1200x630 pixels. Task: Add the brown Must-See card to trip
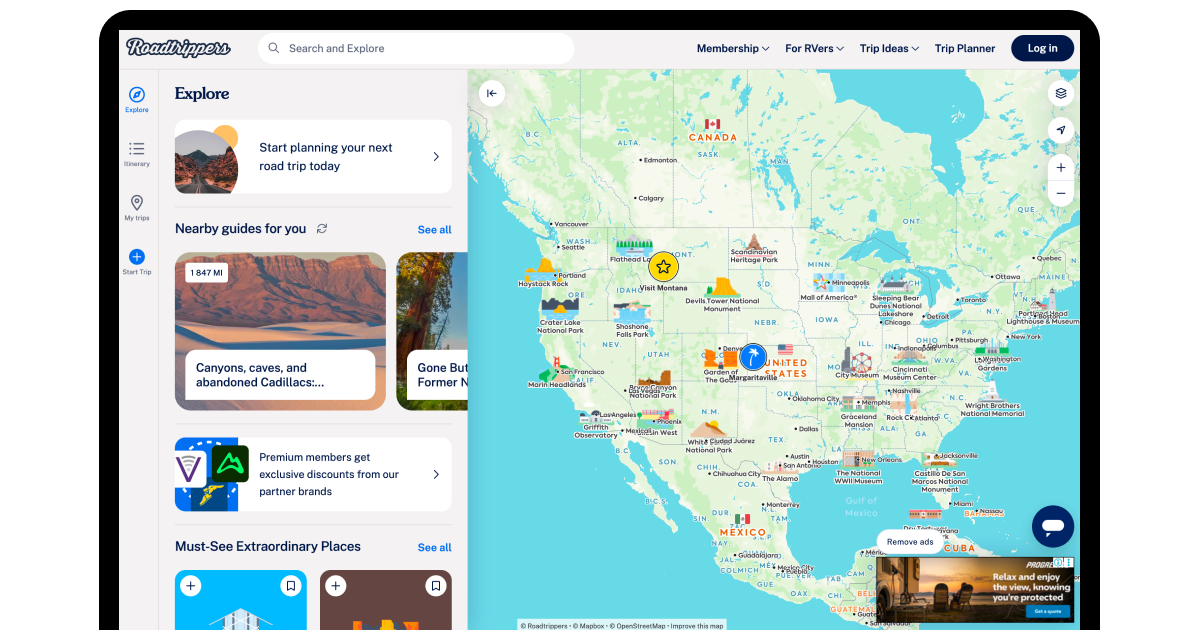[x=336, y=586]
